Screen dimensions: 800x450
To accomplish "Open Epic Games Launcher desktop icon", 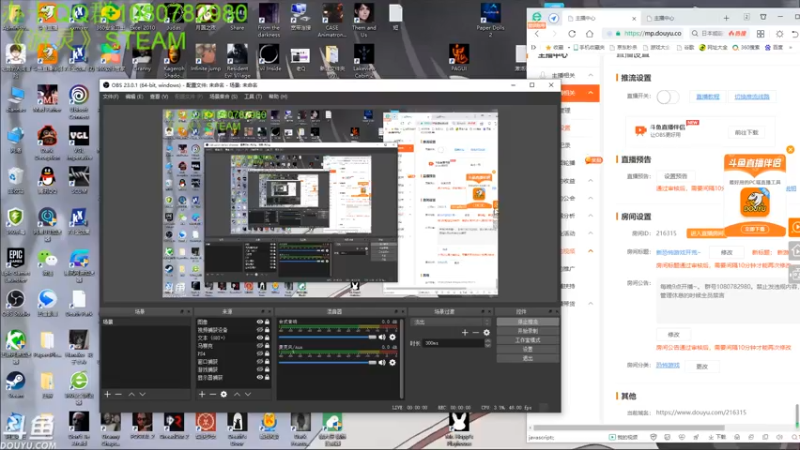I will point(15,264).
